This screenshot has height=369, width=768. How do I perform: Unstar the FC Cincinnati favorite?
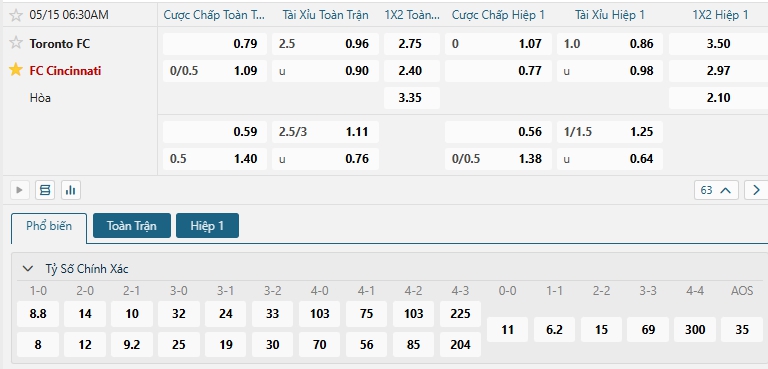coord(16,70)
